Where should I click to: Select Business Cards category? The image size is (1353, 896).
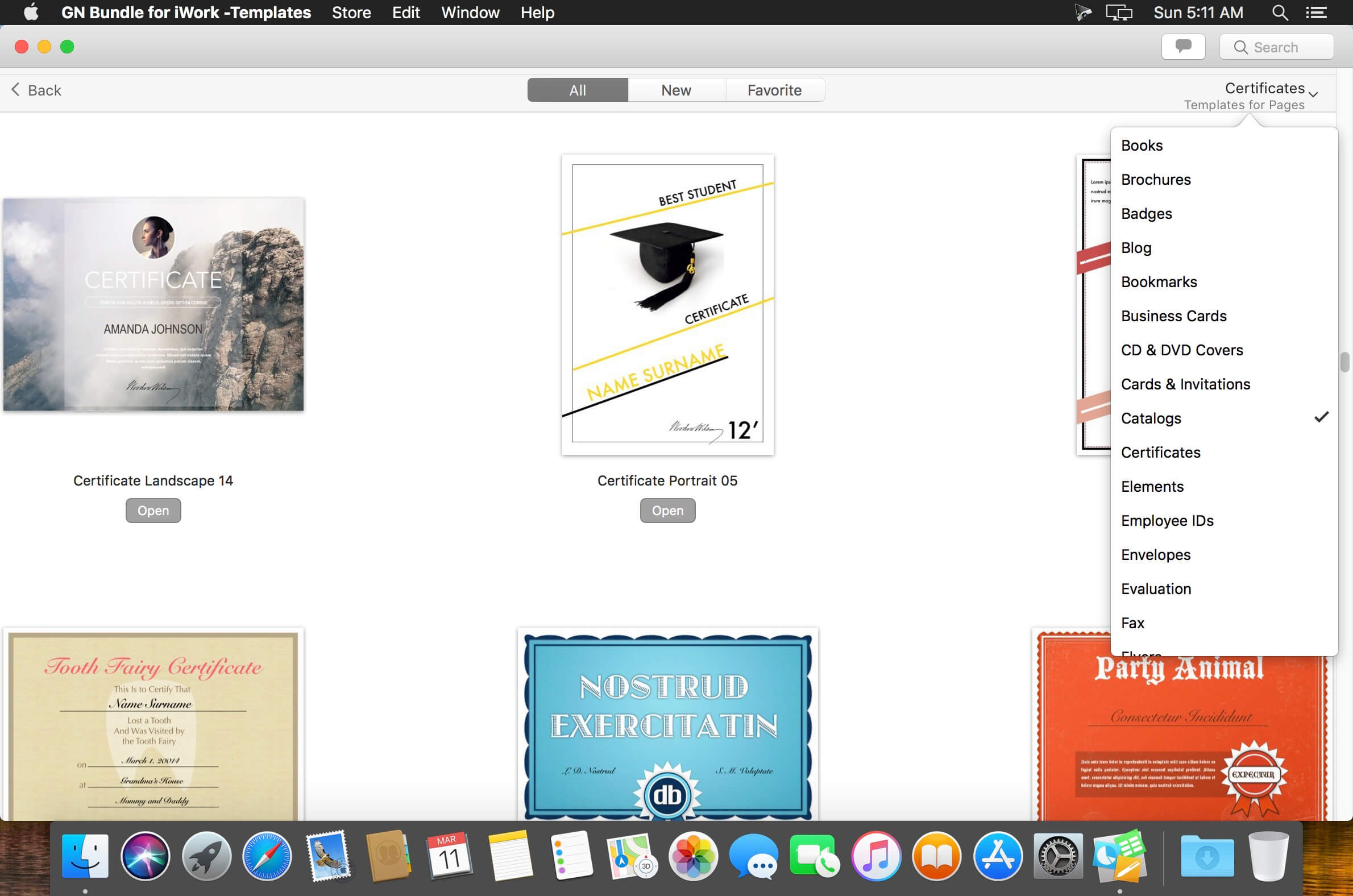point(1224,316)
